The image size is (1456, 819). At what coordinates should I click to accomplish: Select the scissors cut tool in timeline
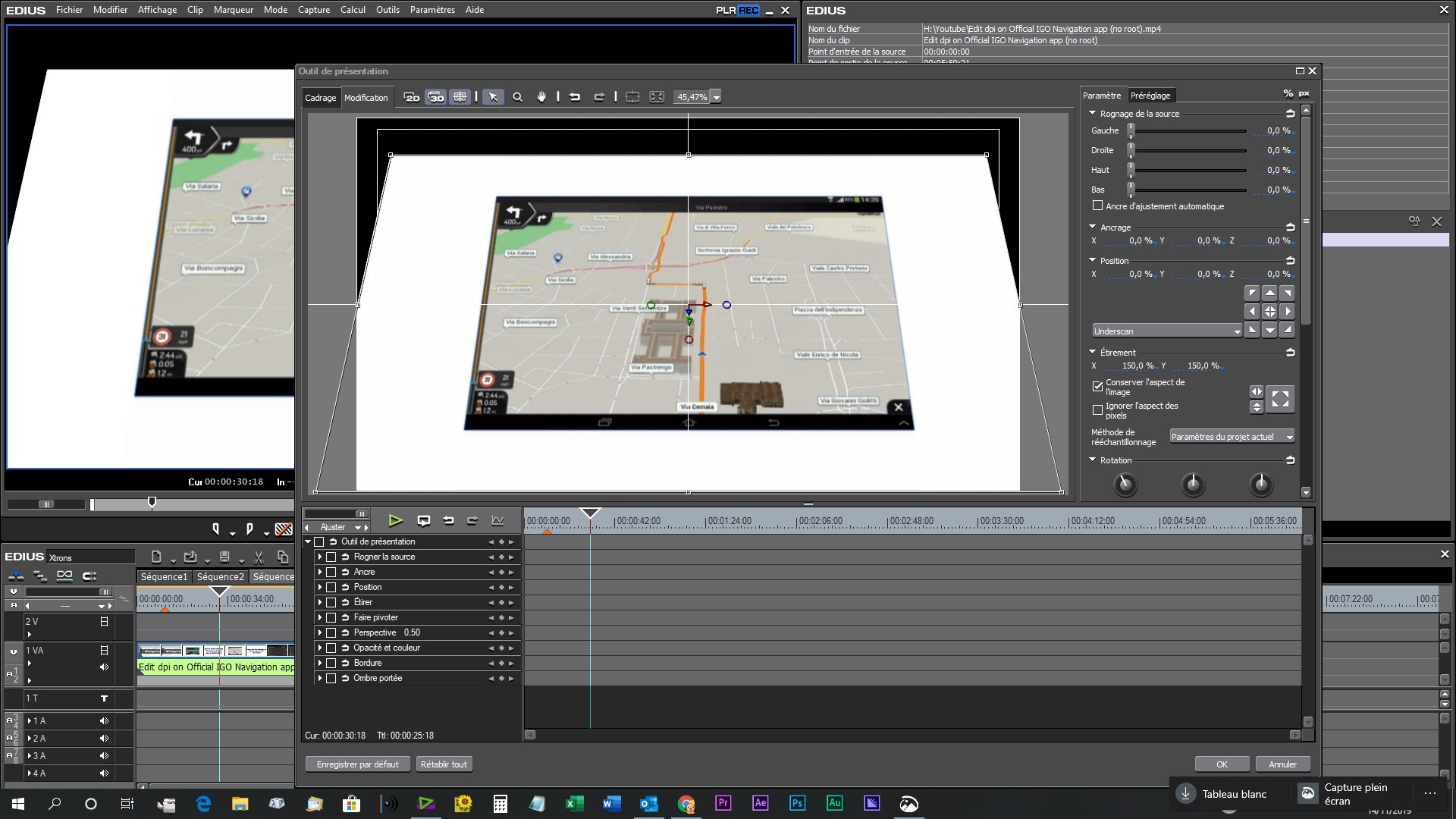(x=259, y=557)
